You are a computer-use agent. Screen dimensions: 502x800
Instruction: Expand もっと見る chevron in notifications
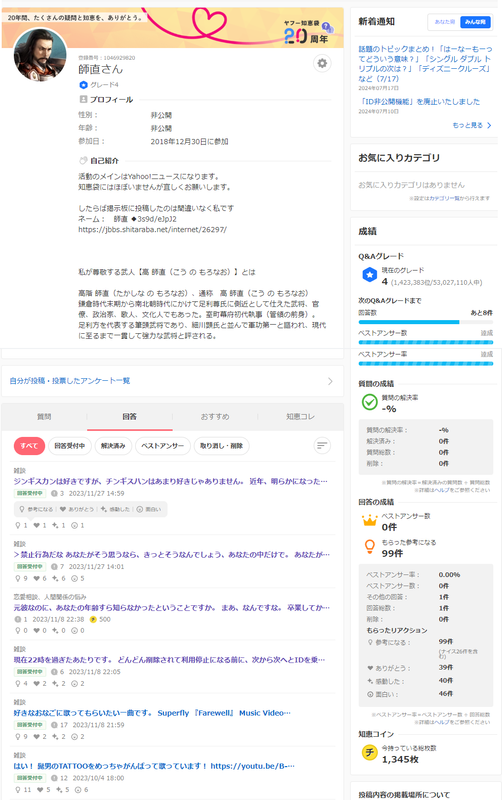click(x=489, y=125)
